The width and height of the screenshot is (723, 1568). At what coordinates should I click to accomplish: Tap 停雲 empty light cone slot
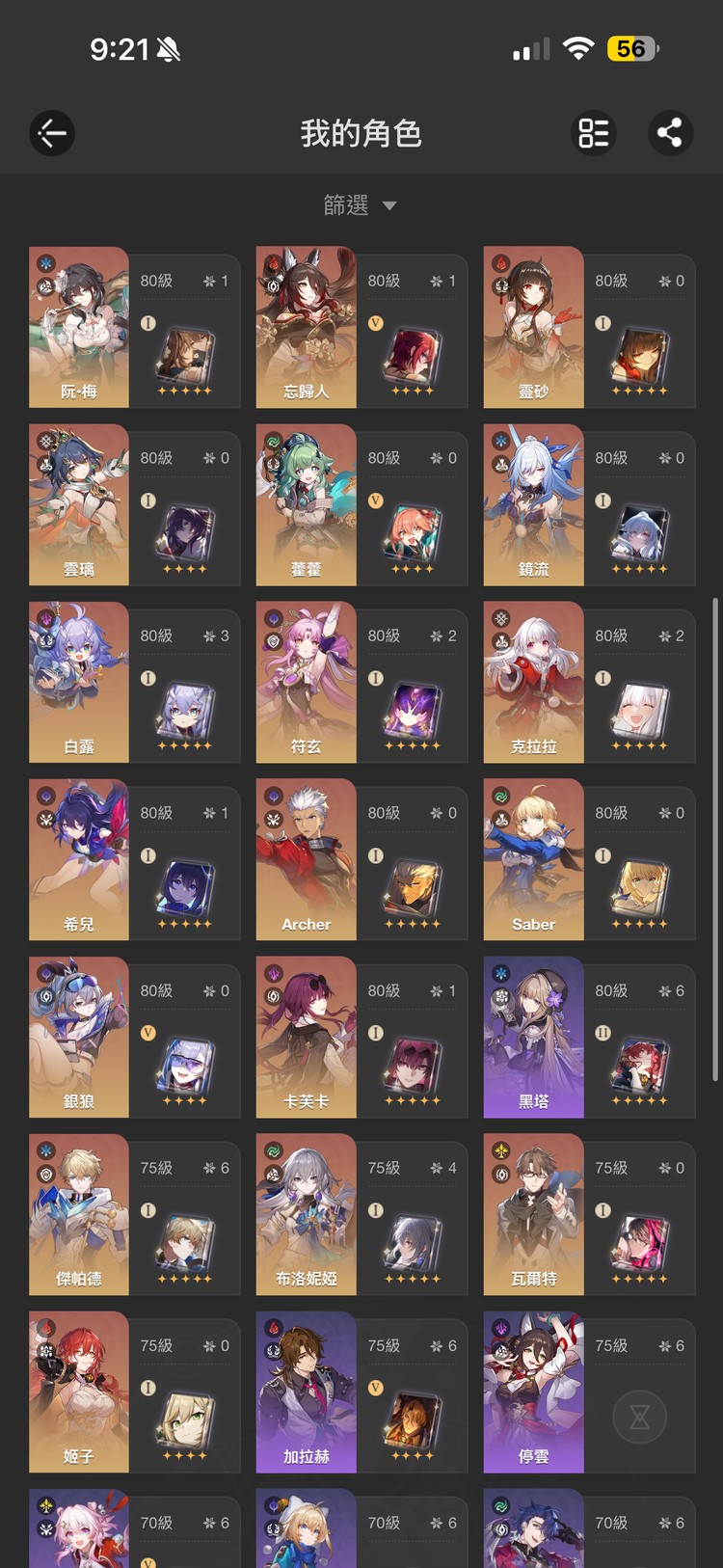(x=640, y=1417)
